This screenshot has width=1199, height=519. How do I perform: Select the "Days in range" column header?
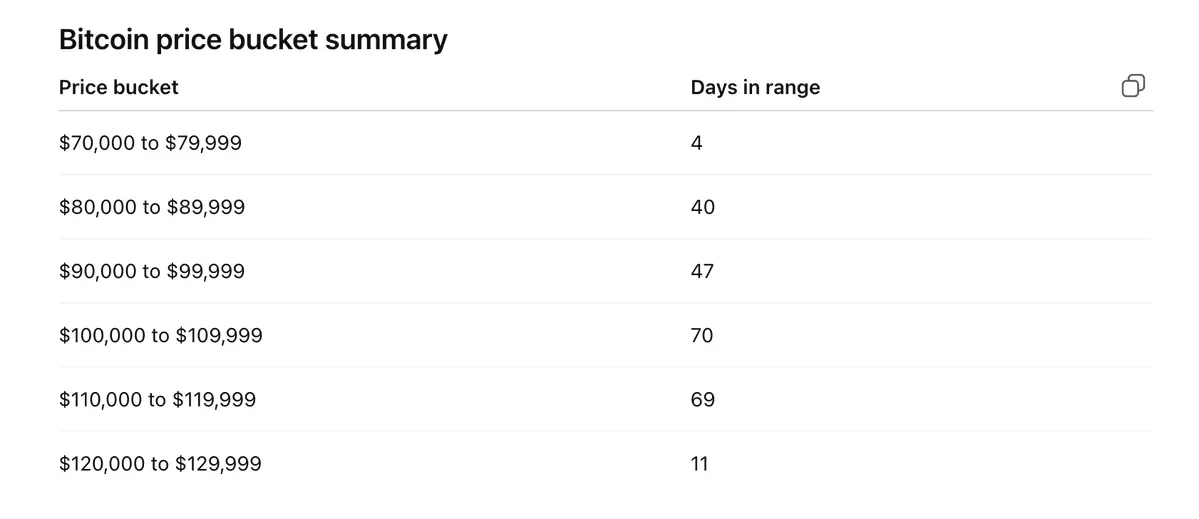coord(755,87)
